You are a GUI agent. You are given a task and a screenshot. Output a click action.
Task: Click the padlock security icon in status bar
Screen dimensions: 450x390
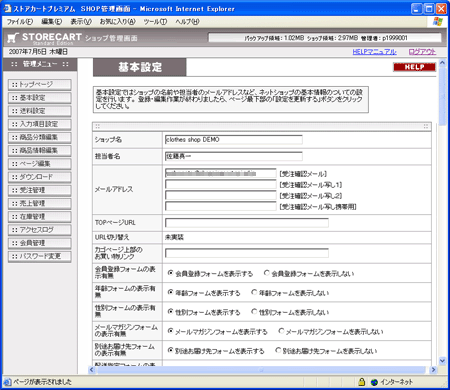coord(361,382)
